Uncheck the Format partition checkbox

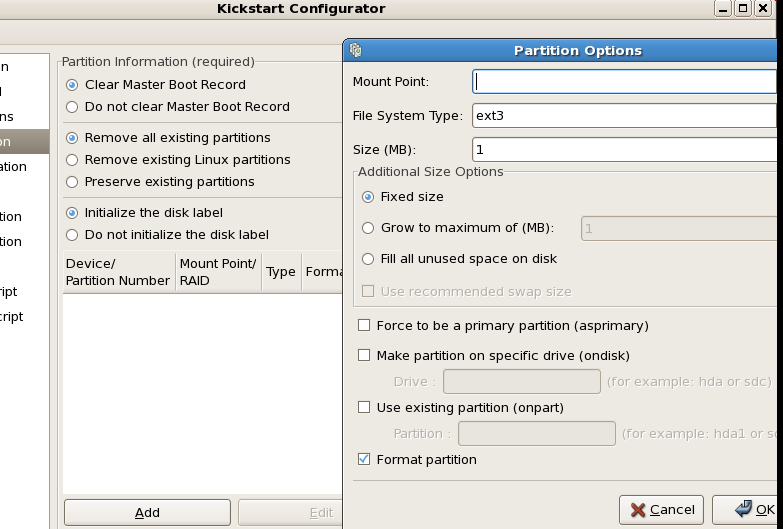tap(364, 460)
